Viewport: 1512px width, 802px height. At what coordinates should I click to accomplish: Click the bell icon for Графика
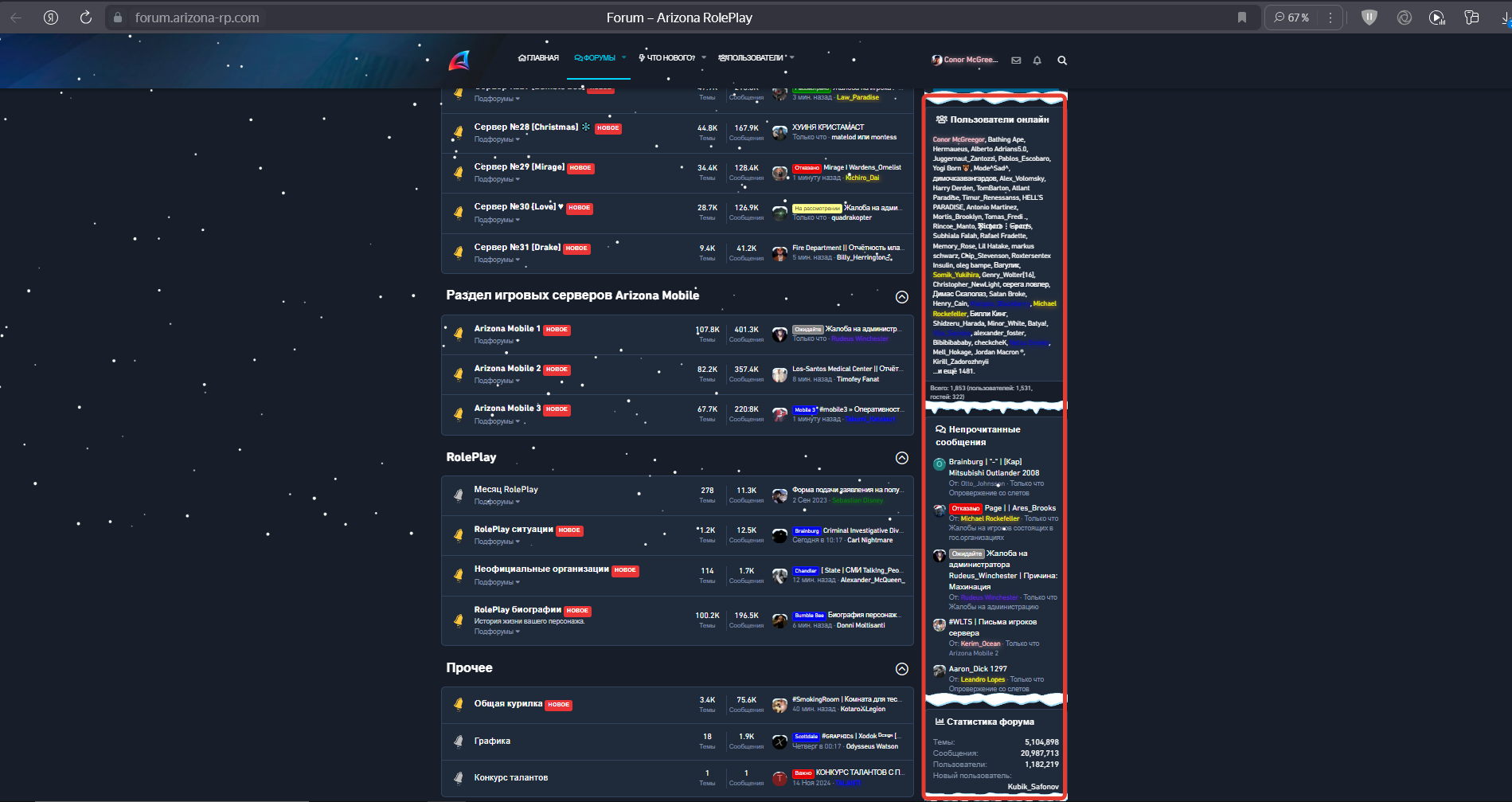(x=459, y=741)
